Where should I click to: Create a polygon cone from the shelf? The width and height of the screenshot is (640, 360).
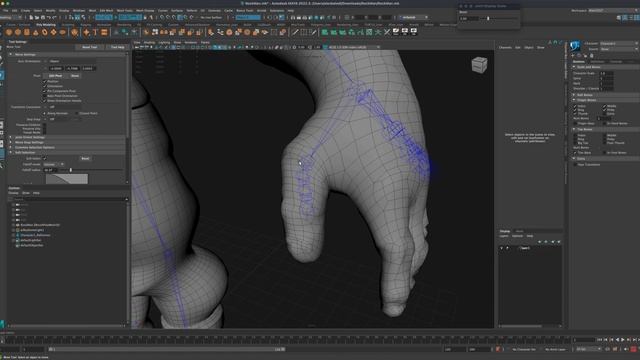click(36, 32)
